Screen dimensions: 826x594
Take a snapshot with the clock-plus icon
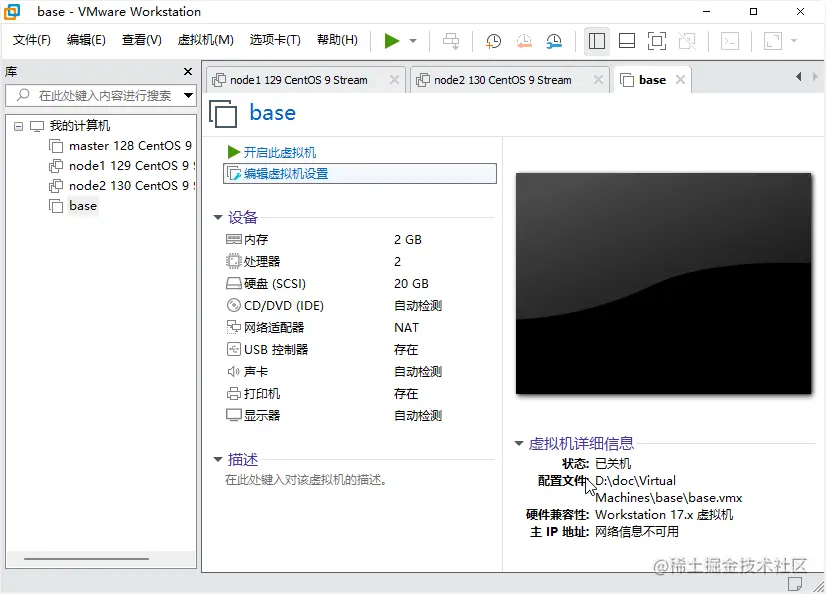pyautogui.click(x=493, y=41)
